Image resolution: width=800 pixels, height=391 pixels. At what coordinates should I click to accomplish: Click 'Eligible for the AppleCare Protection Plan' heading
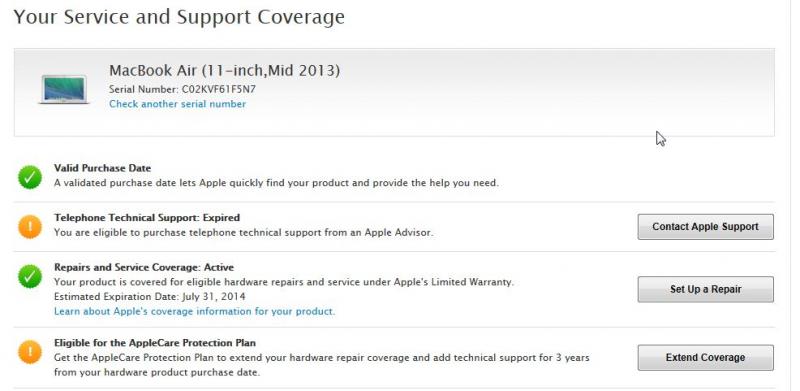click(155, 343)
